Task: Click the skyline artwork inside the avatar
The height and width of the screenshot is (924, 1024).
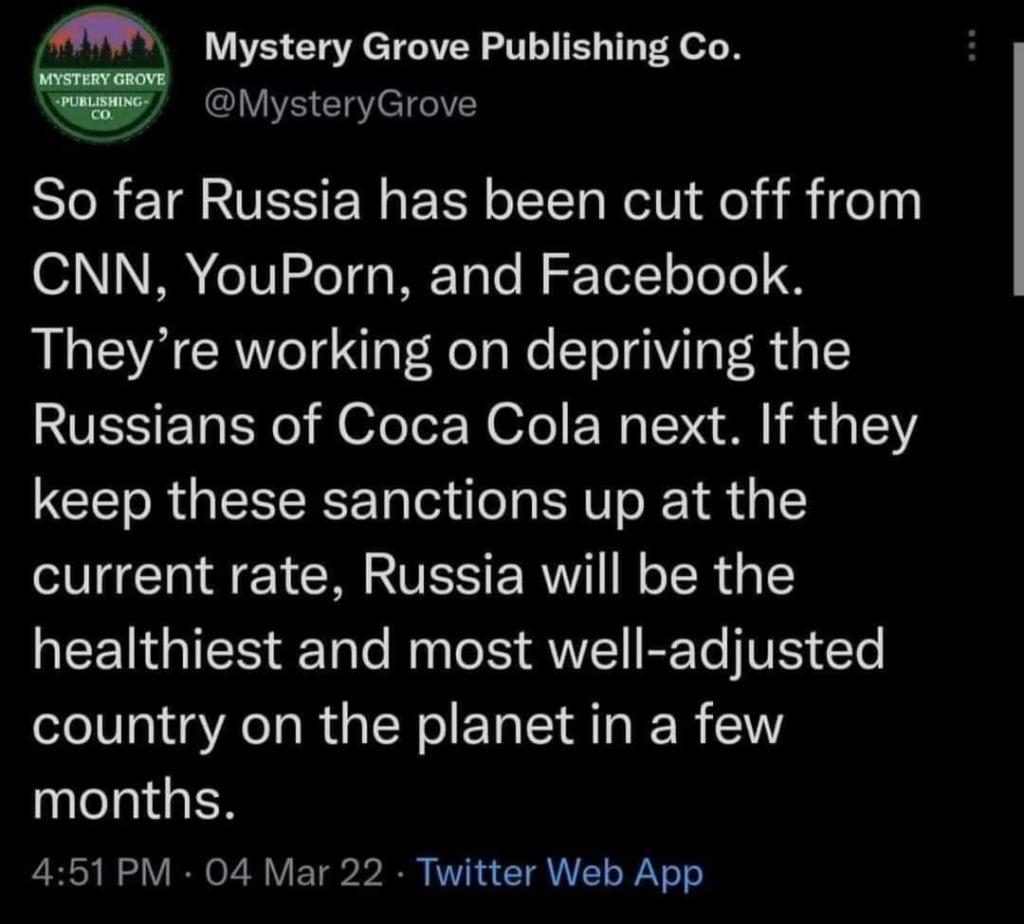Action: click(103, 42)
